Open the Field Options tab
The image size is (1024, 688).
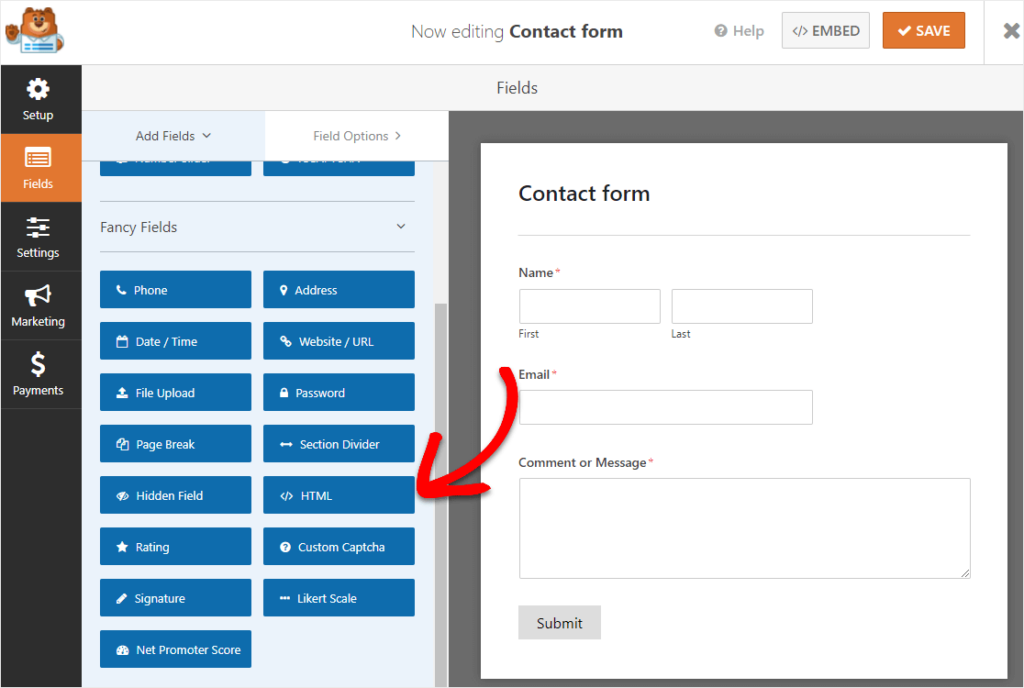point(355,135)
